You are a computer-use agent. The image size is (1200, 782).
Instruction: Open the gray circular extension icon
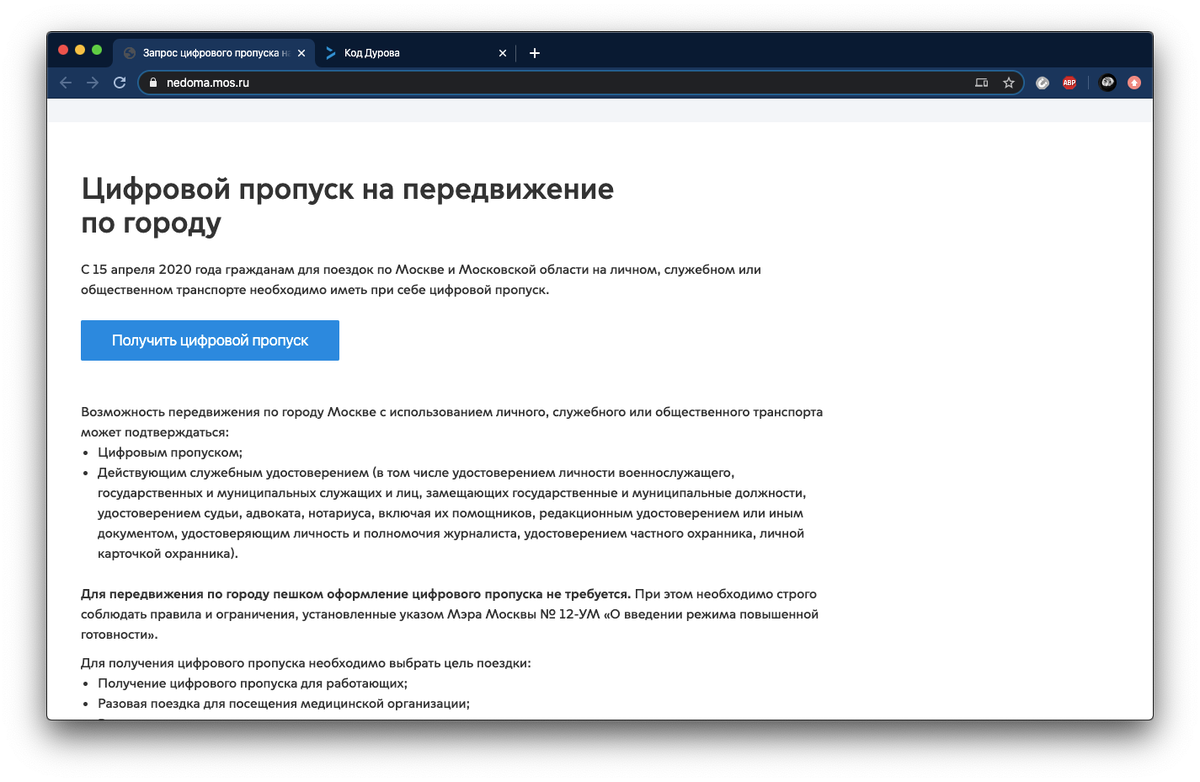1042,83
